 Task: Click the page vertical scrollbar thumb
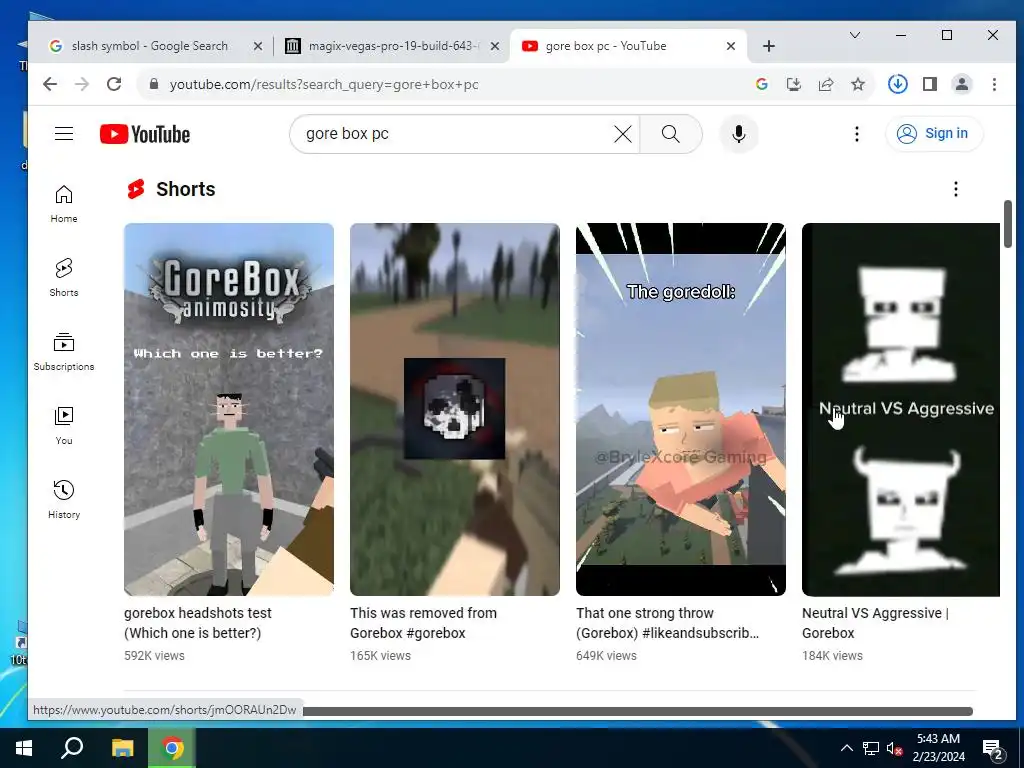(x=1008, y=224)
